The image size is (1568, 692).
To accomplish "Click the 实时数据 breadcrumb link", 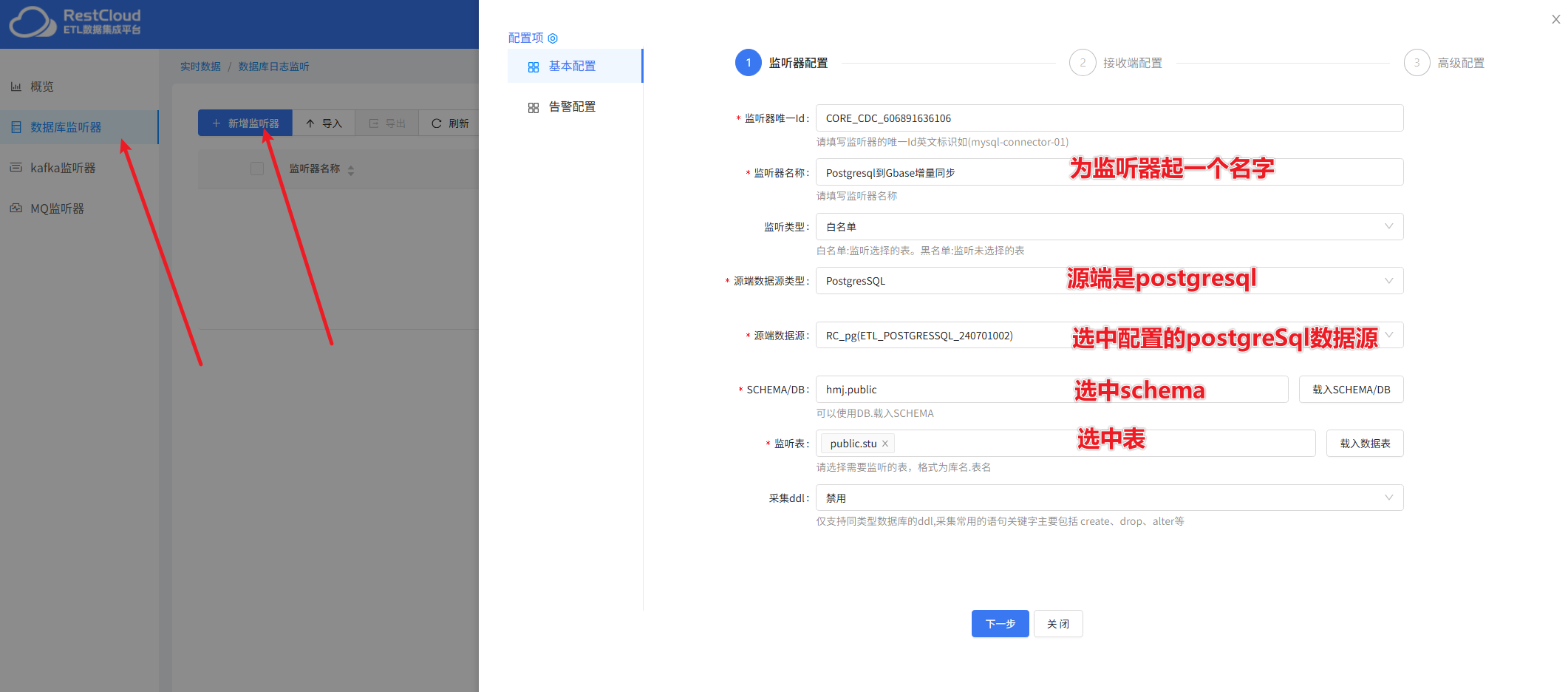I will pos(200,66).
